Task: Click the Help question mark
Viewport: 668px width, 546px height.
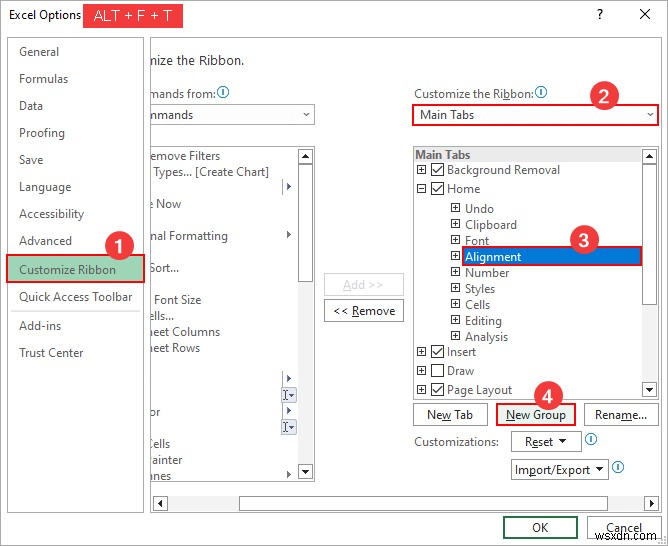Action: (600, 14)
